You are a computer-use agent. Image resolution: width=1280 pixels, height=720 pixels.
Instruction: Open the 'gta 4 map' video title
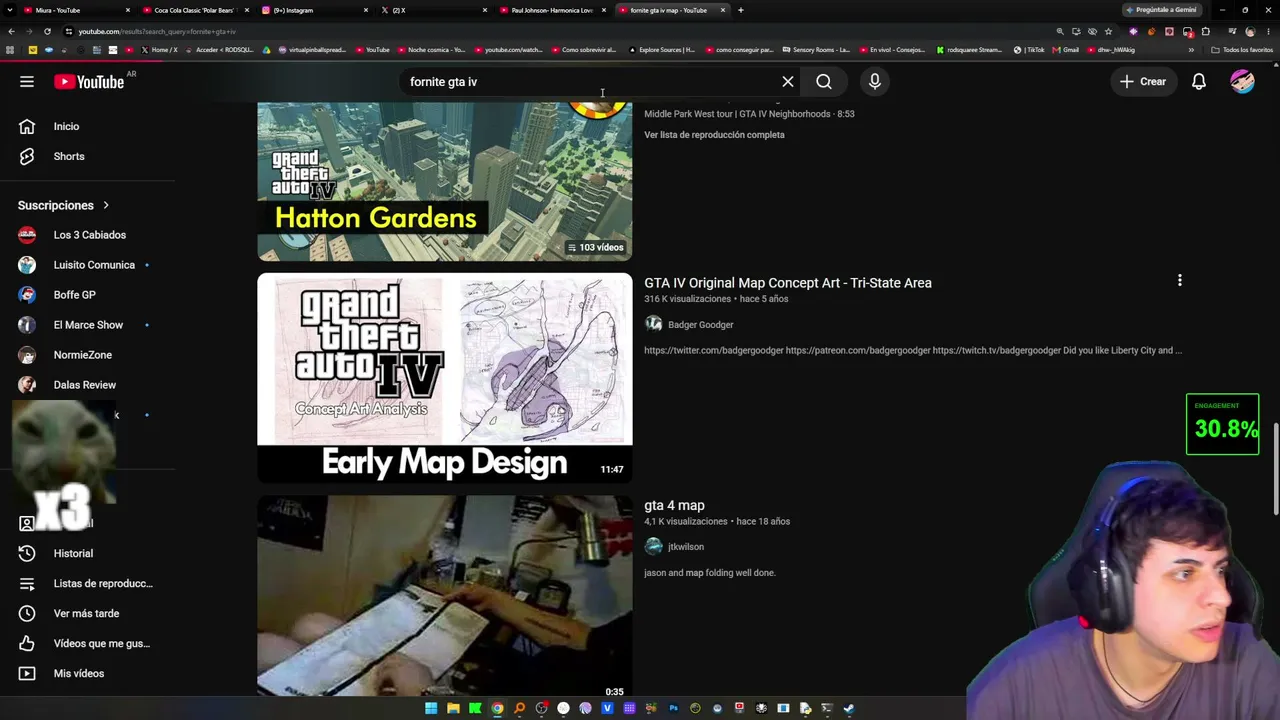[x=674, y=506]
